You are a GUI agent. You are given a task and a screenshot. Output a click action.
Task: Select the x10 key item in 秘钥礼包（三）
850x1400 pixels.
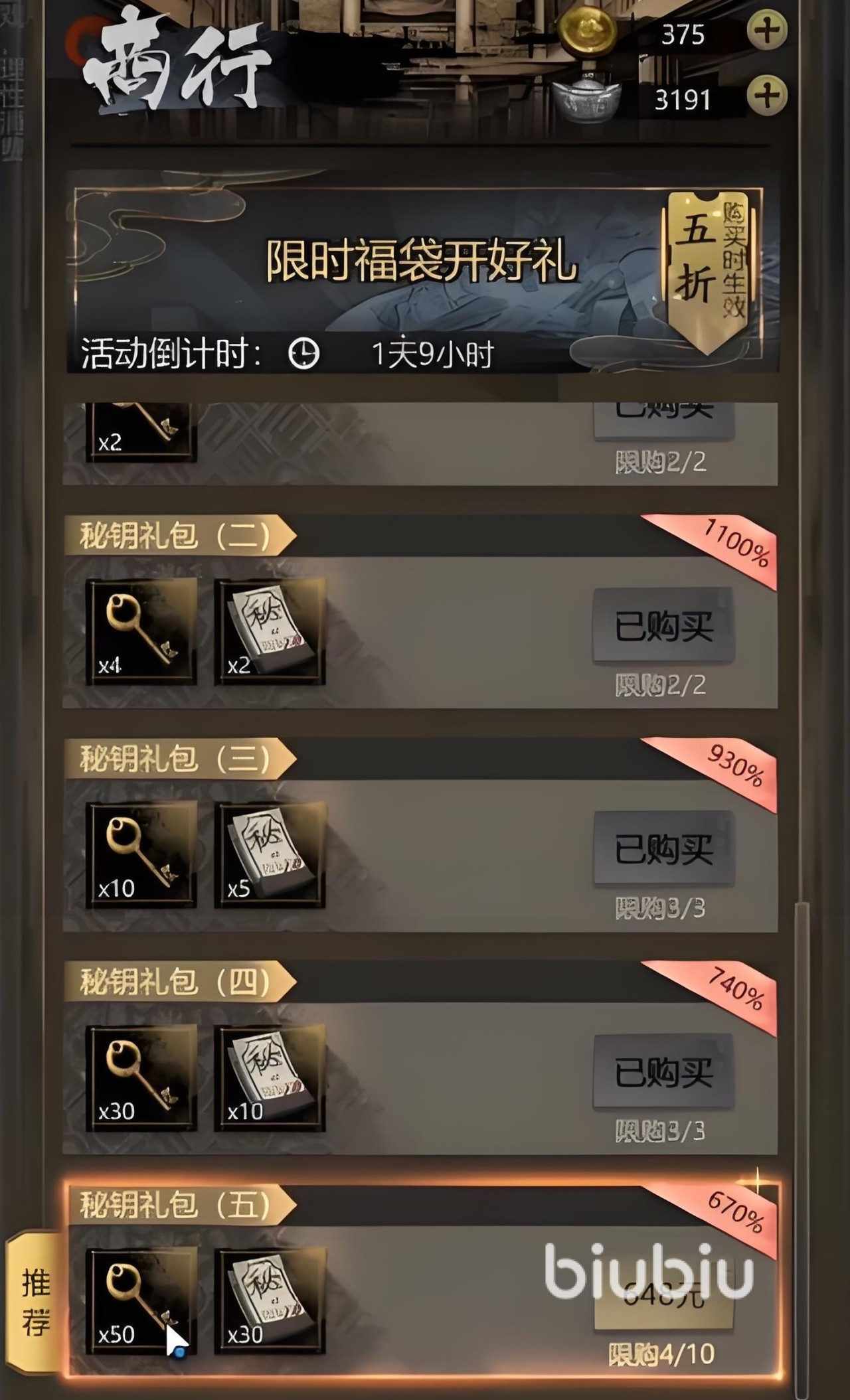(x=141, y=854)
